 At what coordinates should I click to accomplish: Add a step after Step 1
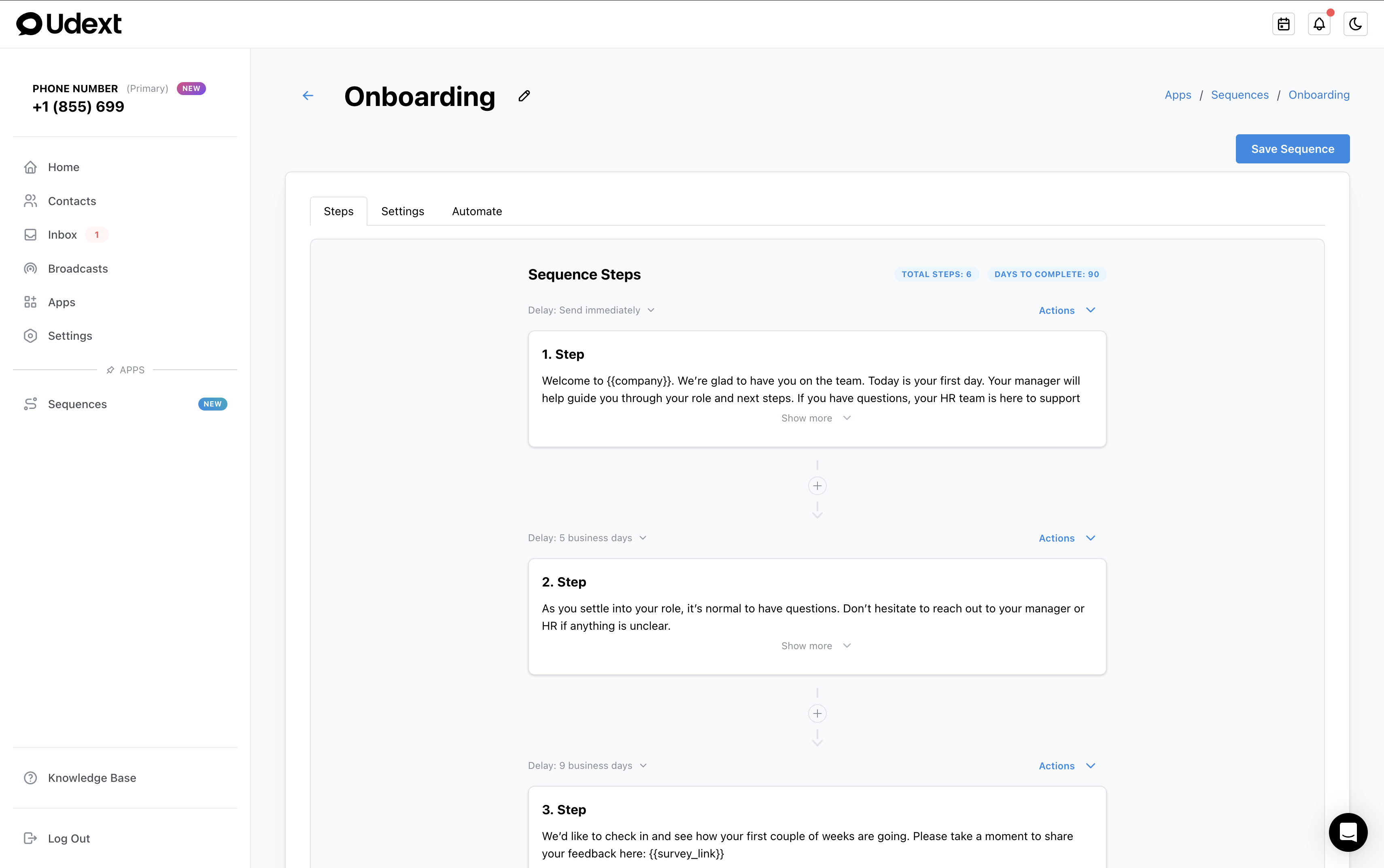click(x=817, y=486)
